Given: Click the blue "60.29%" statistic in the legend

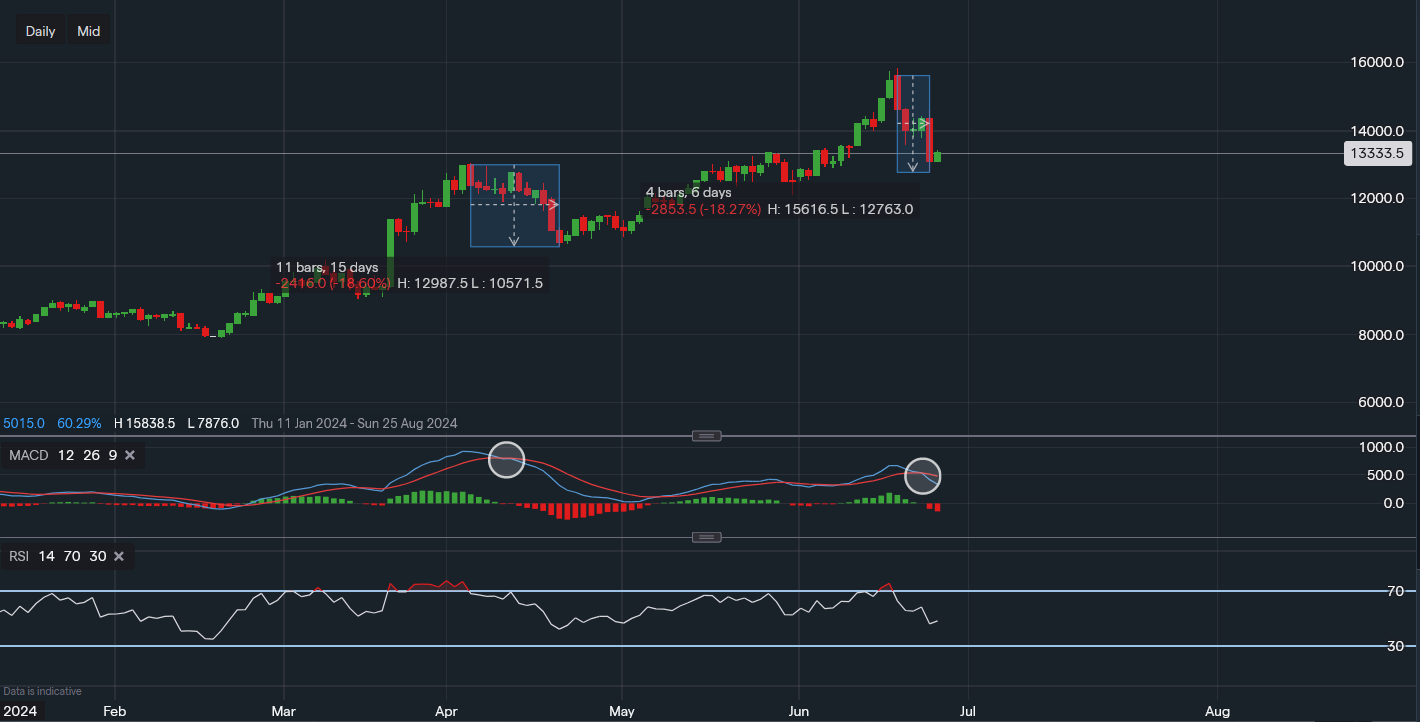Looking at the screenshot, I should [79, 423].
